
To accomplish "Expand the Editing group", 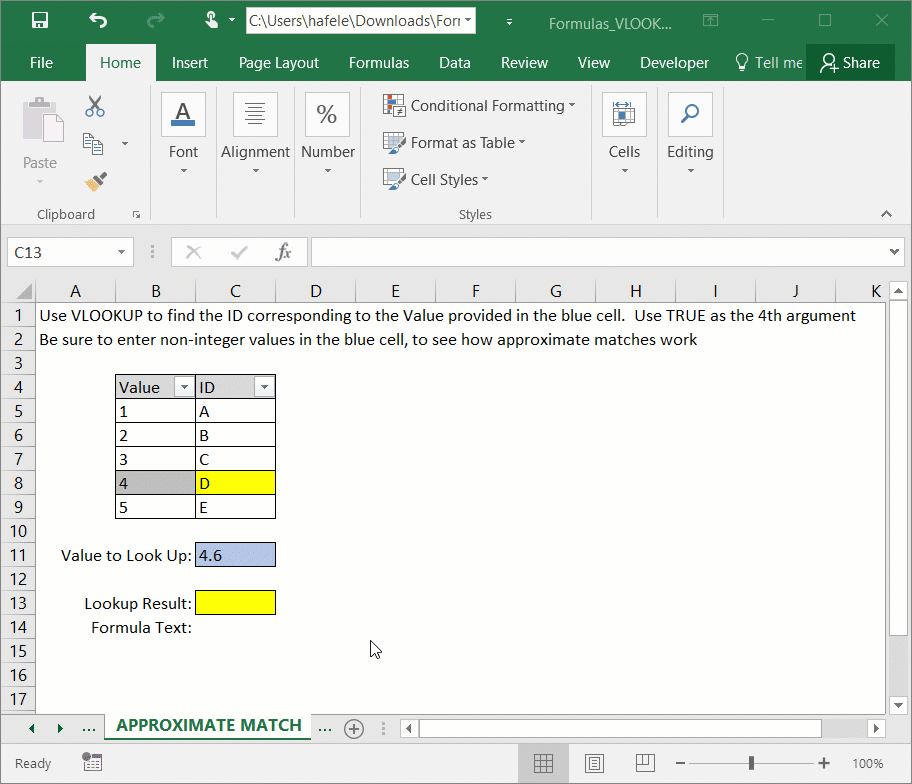I will click(x=690, y=134).
